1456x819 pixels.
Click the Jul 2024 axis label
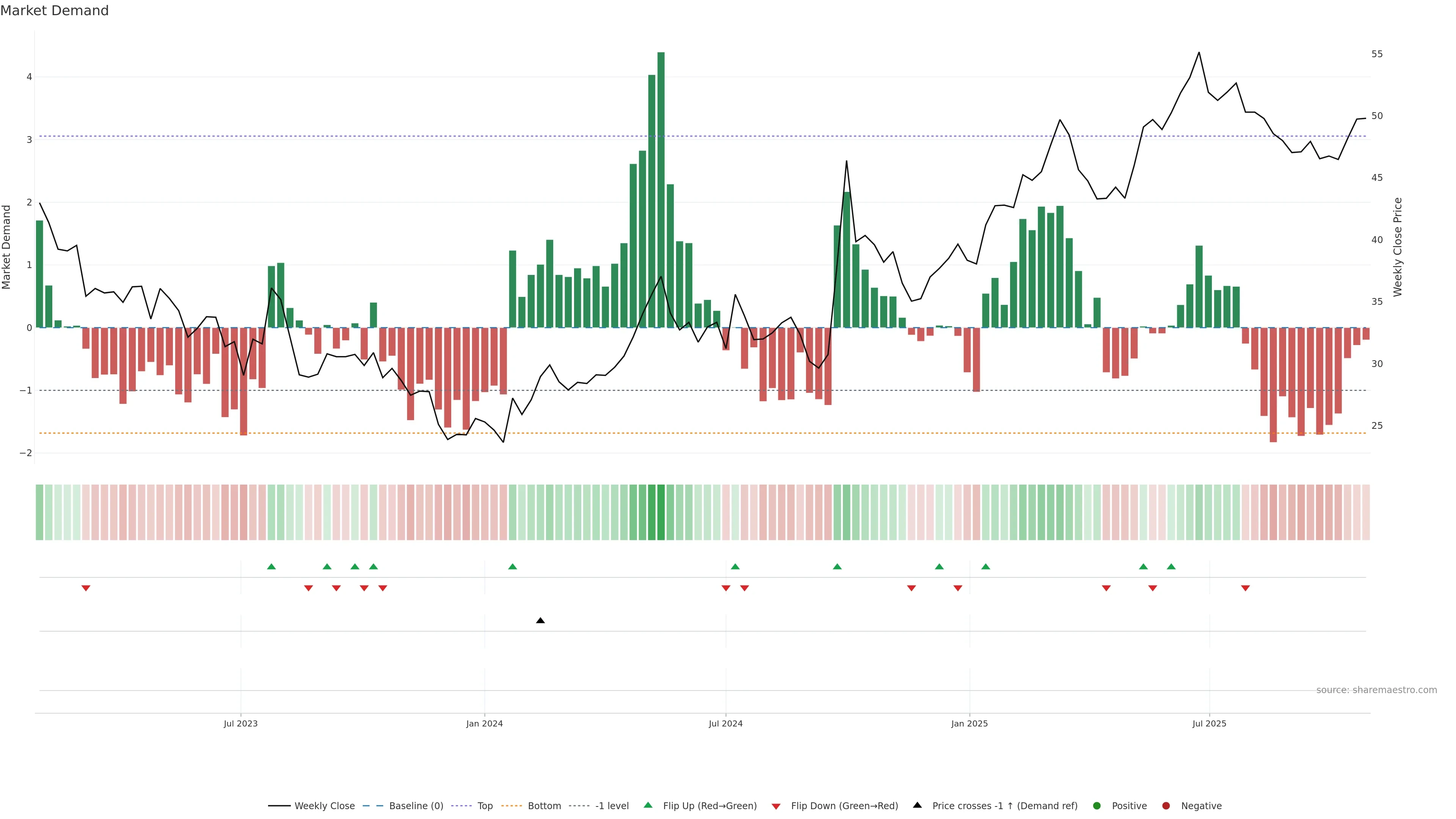(x=725, y=723)
